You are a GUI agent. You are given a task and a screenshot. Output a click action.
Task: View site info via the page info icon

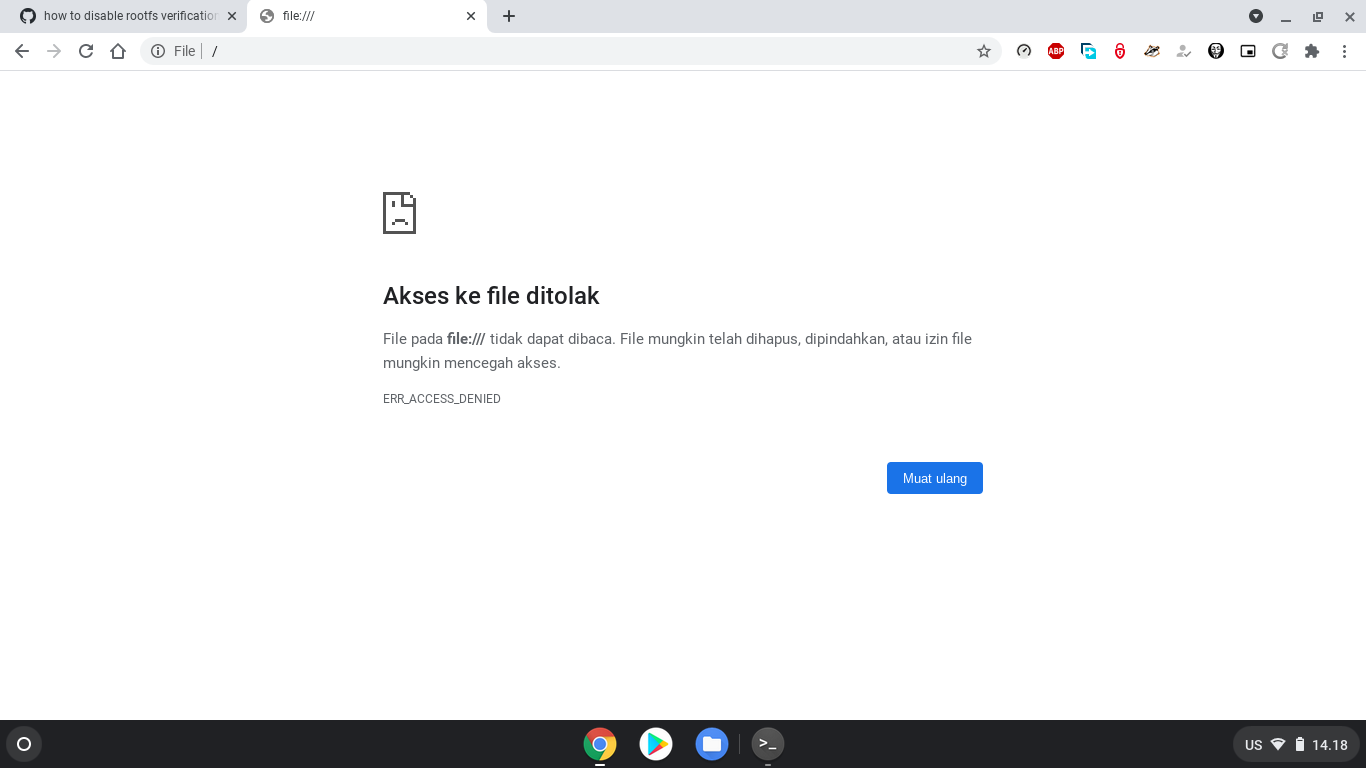(157, 50)
